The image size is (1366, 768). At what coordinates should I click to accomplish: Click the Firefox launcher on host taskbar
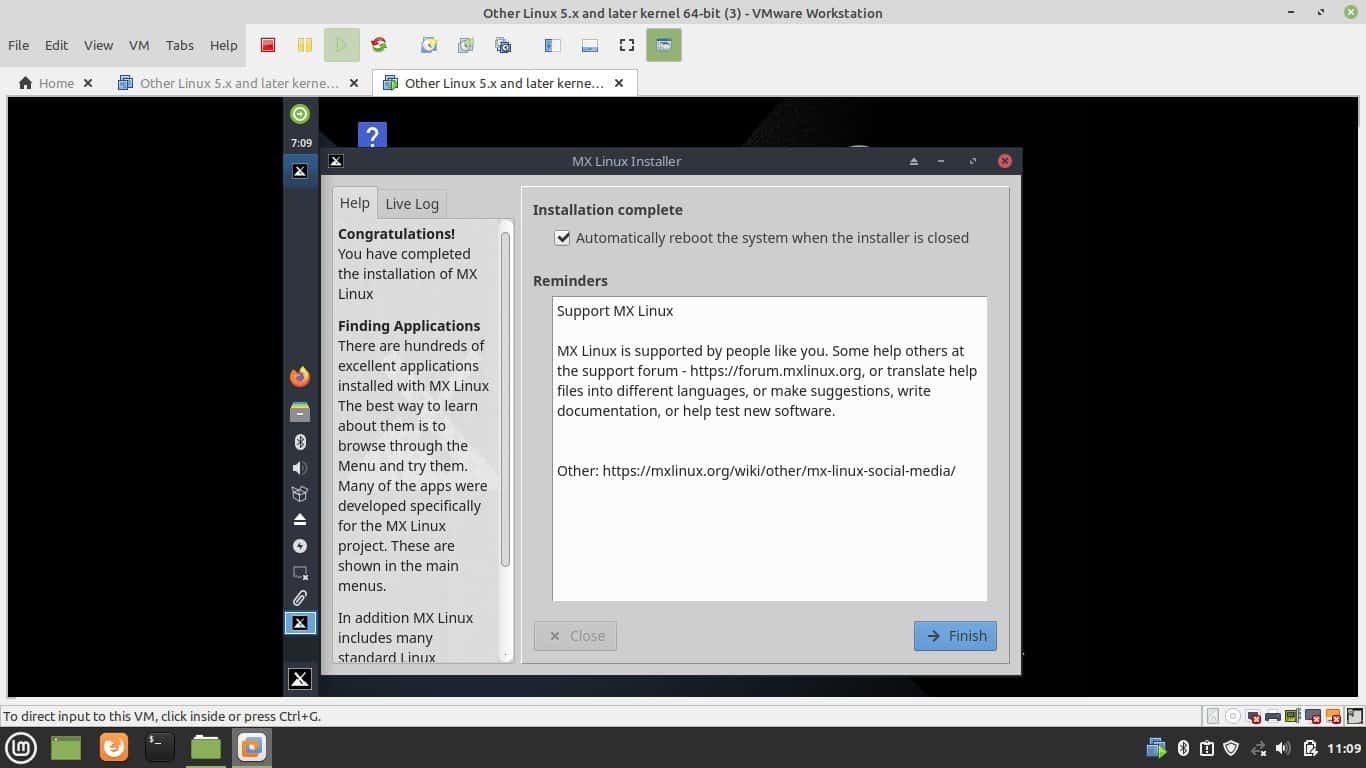pyautogui.click(x=114, y=747)
